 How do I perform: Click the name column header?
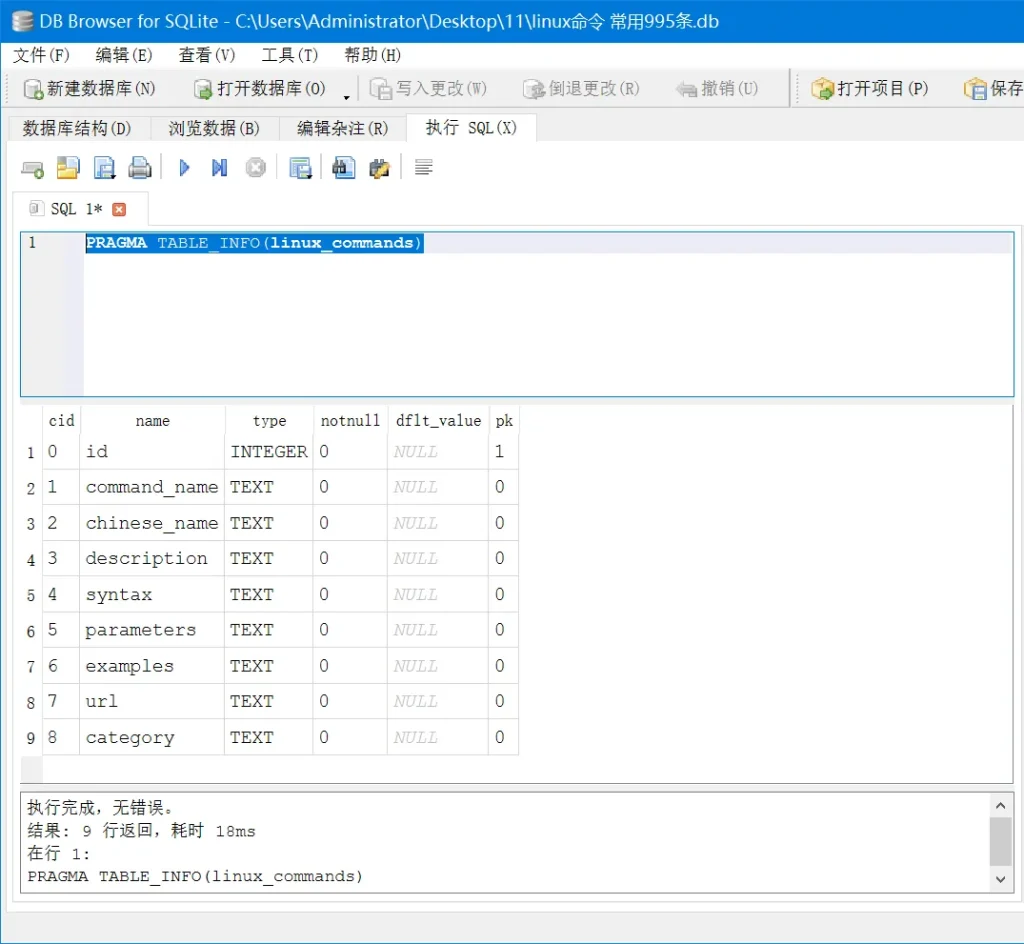pyautogui.click(x=152, y=421)
